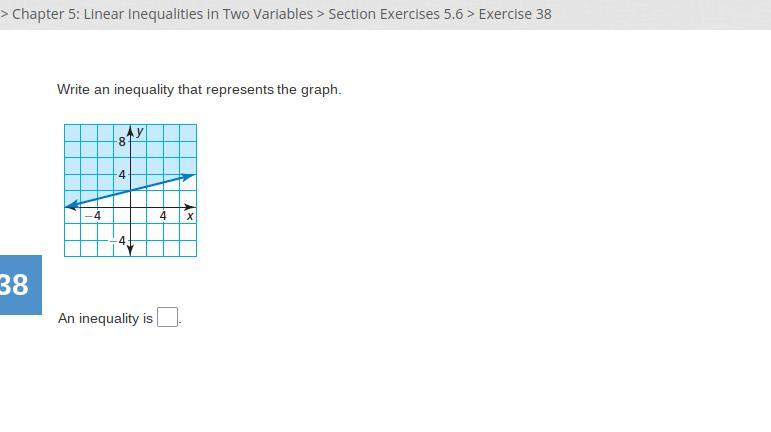Click the 'An inequality is' label text
The image size is (771, 432).
pos(105,318)
